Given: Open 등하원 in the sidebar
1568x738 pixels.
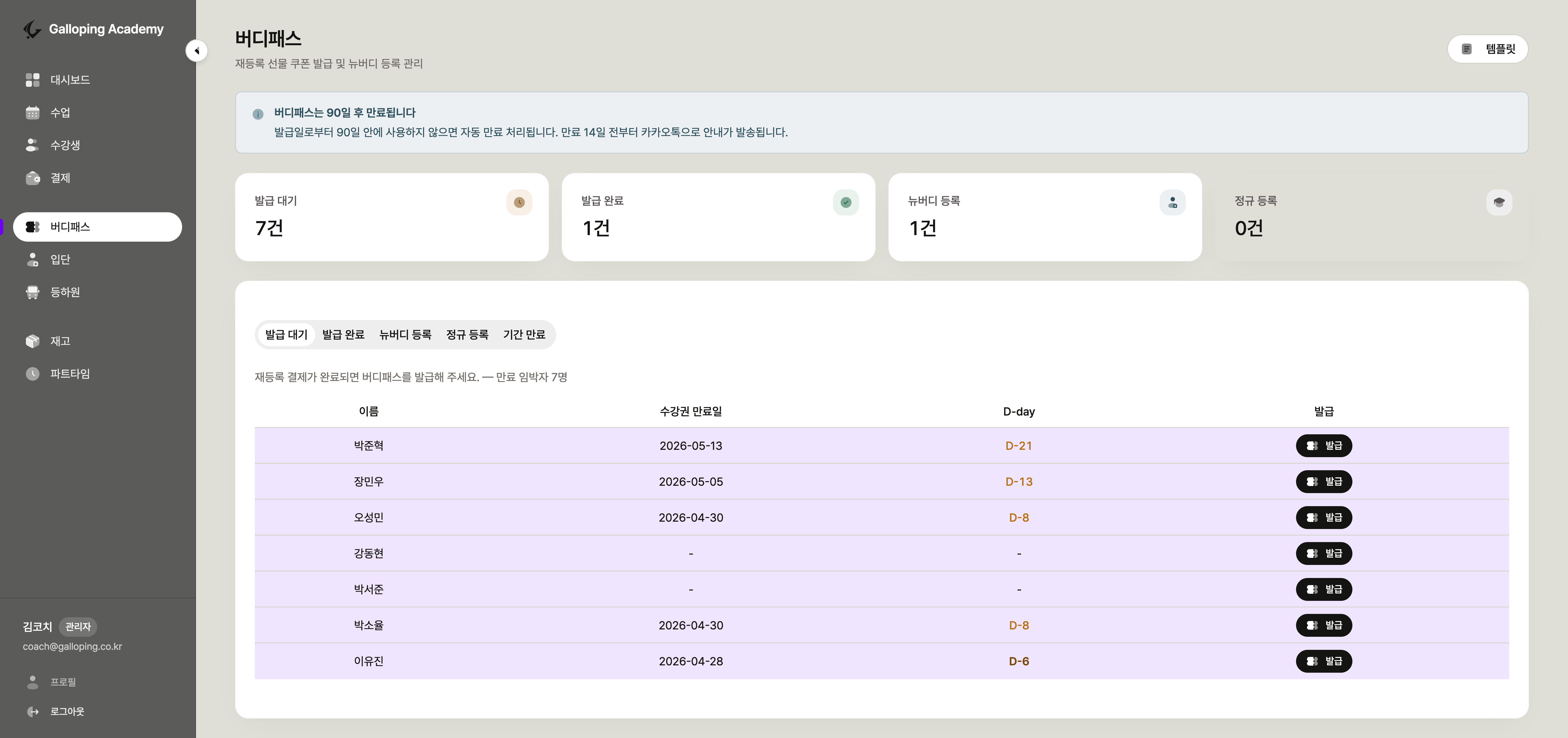Looking at the screenshot, I should tap(97, 292).
